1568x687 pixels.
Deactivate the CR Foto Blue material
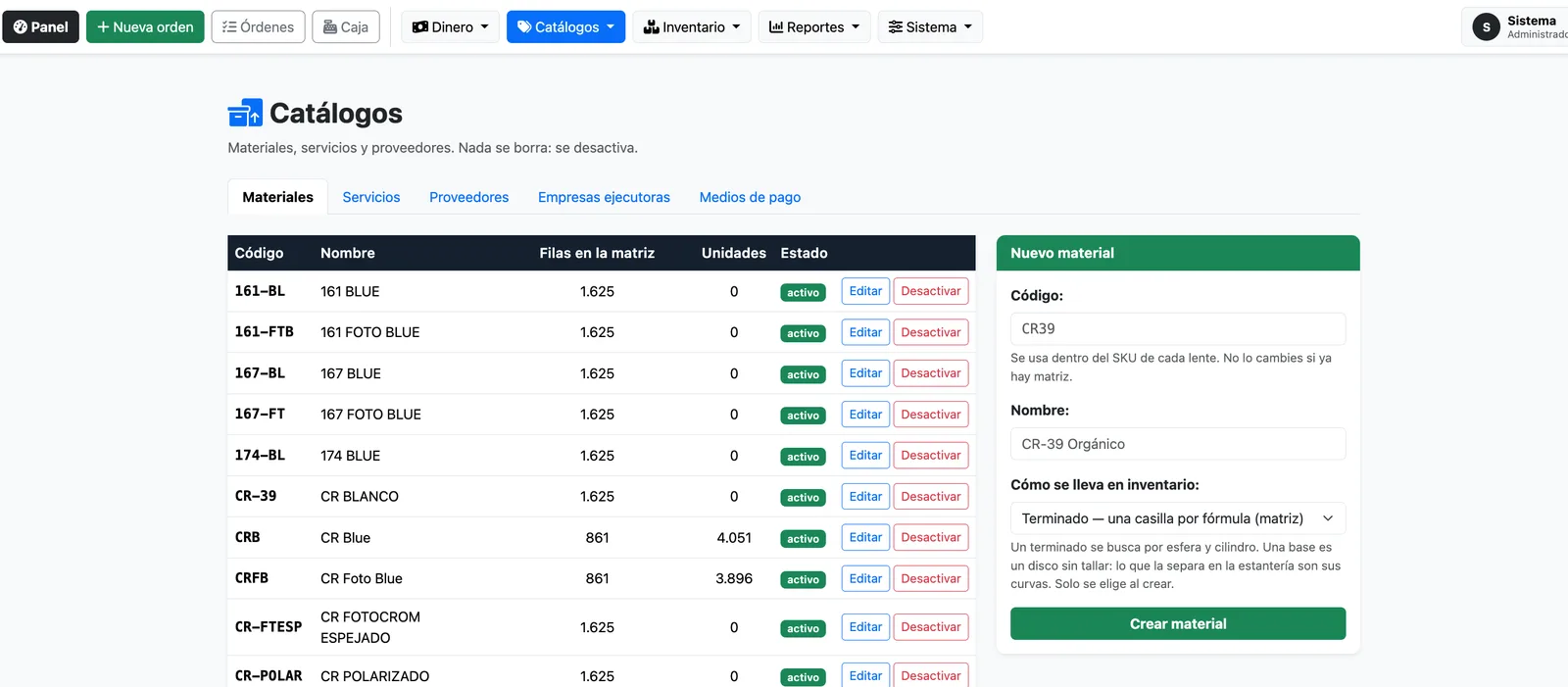click(931, 578)
